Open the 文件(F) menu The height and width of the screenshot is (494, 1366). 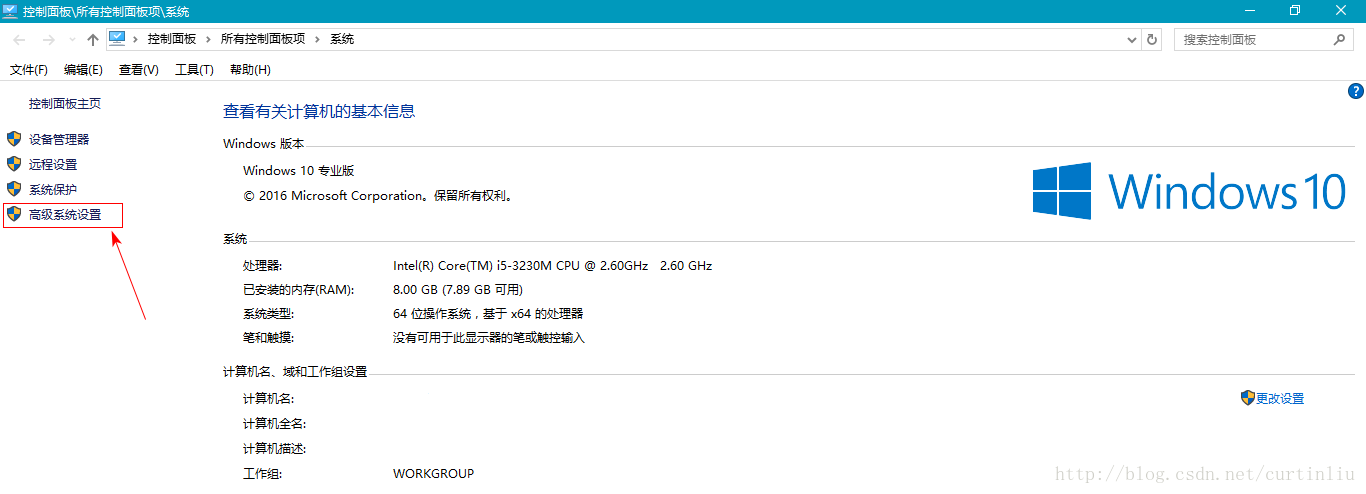click(x=29, y=69)
